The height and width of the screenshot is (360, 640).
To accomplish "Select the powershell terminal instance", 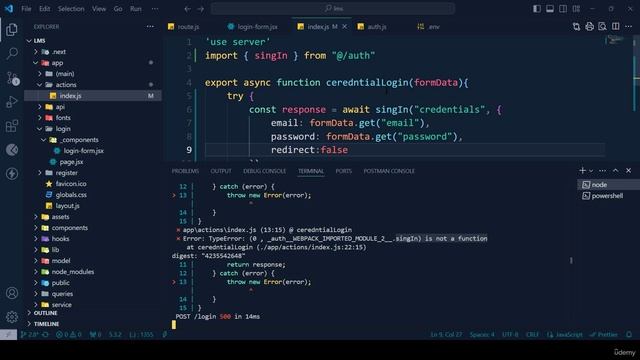I will [x=607, y=196].
